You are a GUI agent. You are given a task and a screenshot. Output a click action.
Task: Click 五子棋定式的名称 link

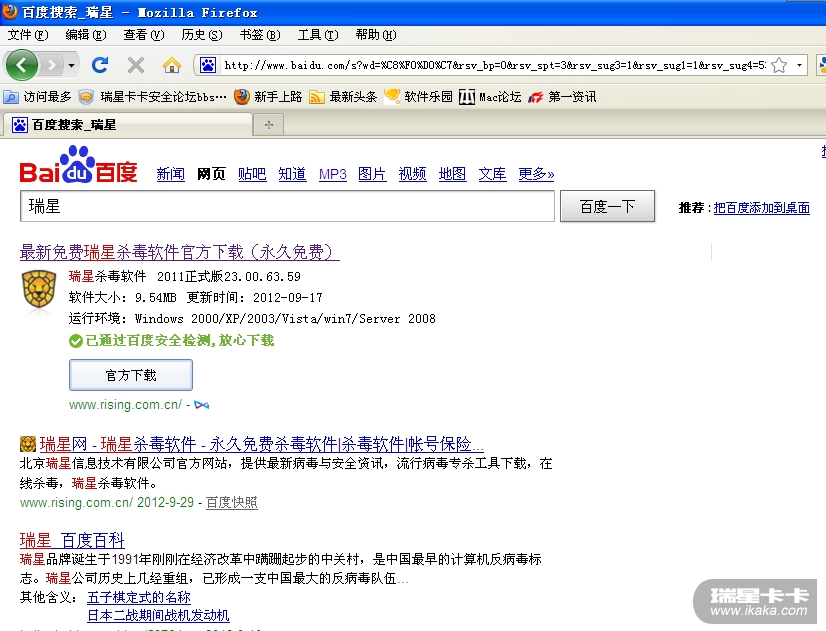(x=139, y=597)
